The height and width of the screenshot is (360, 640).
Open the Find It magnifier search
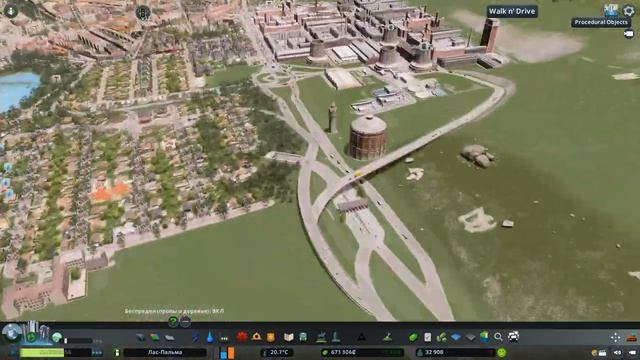498,337
